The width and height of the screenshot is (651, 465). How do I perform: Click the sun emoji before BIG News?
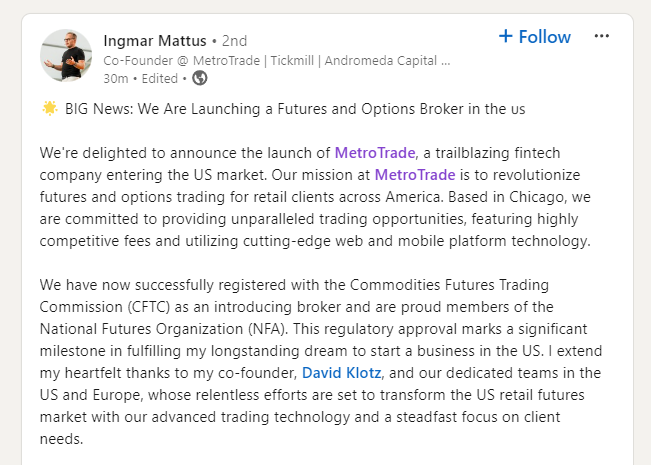coord(50,108)
